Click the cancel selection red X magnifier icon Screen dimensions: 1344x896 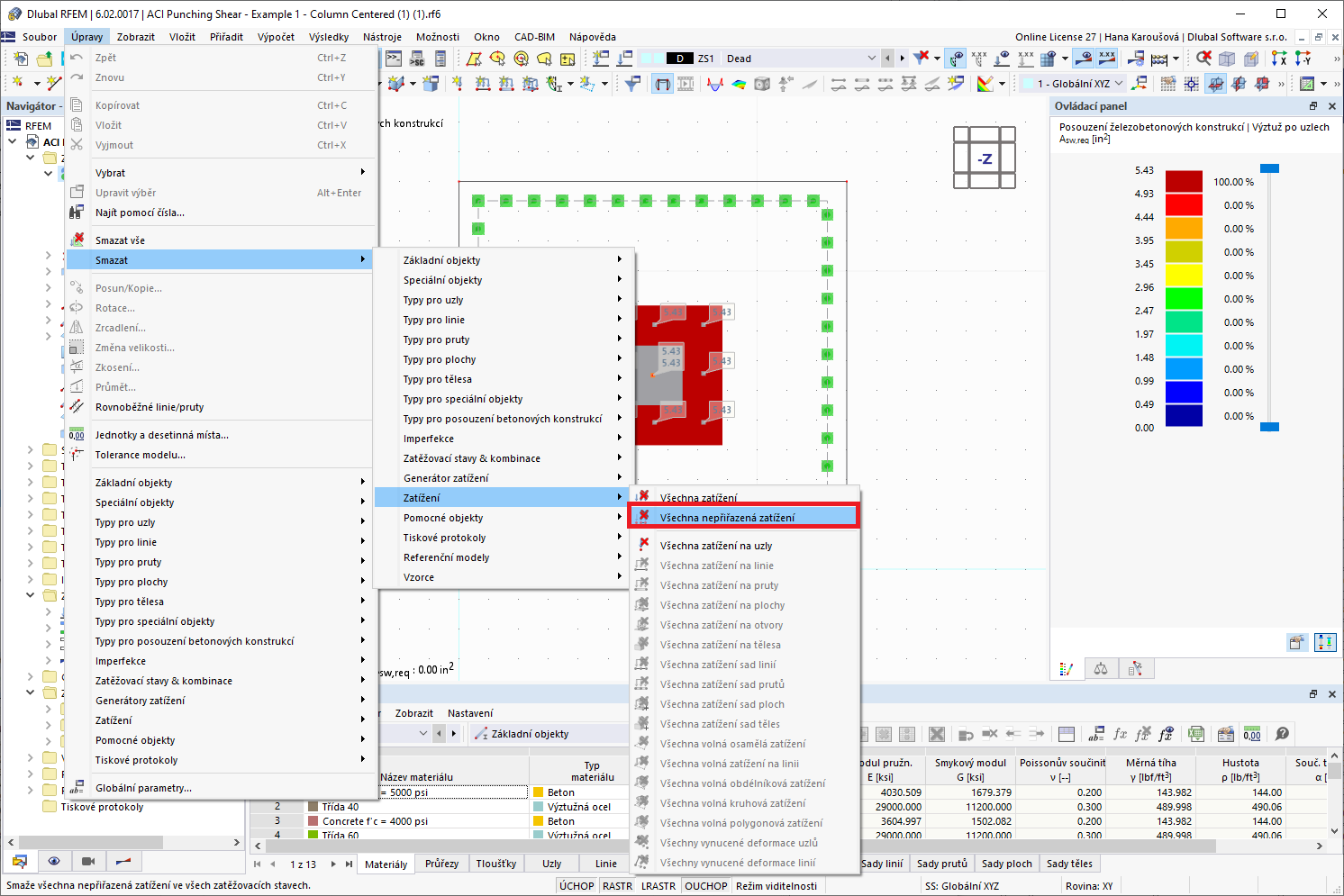[1203, 59]
